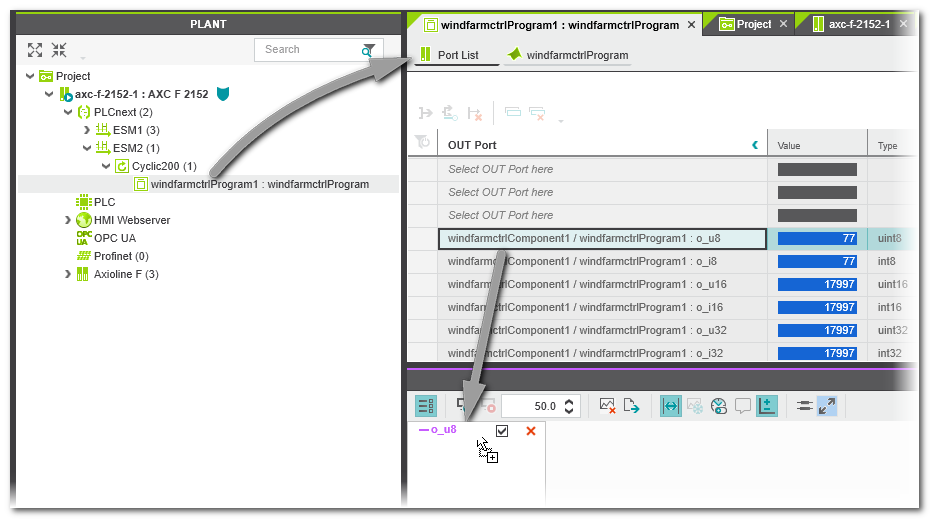The image size is (930, 519).
Task: Click the Search input field
Action: click(305, 49)
